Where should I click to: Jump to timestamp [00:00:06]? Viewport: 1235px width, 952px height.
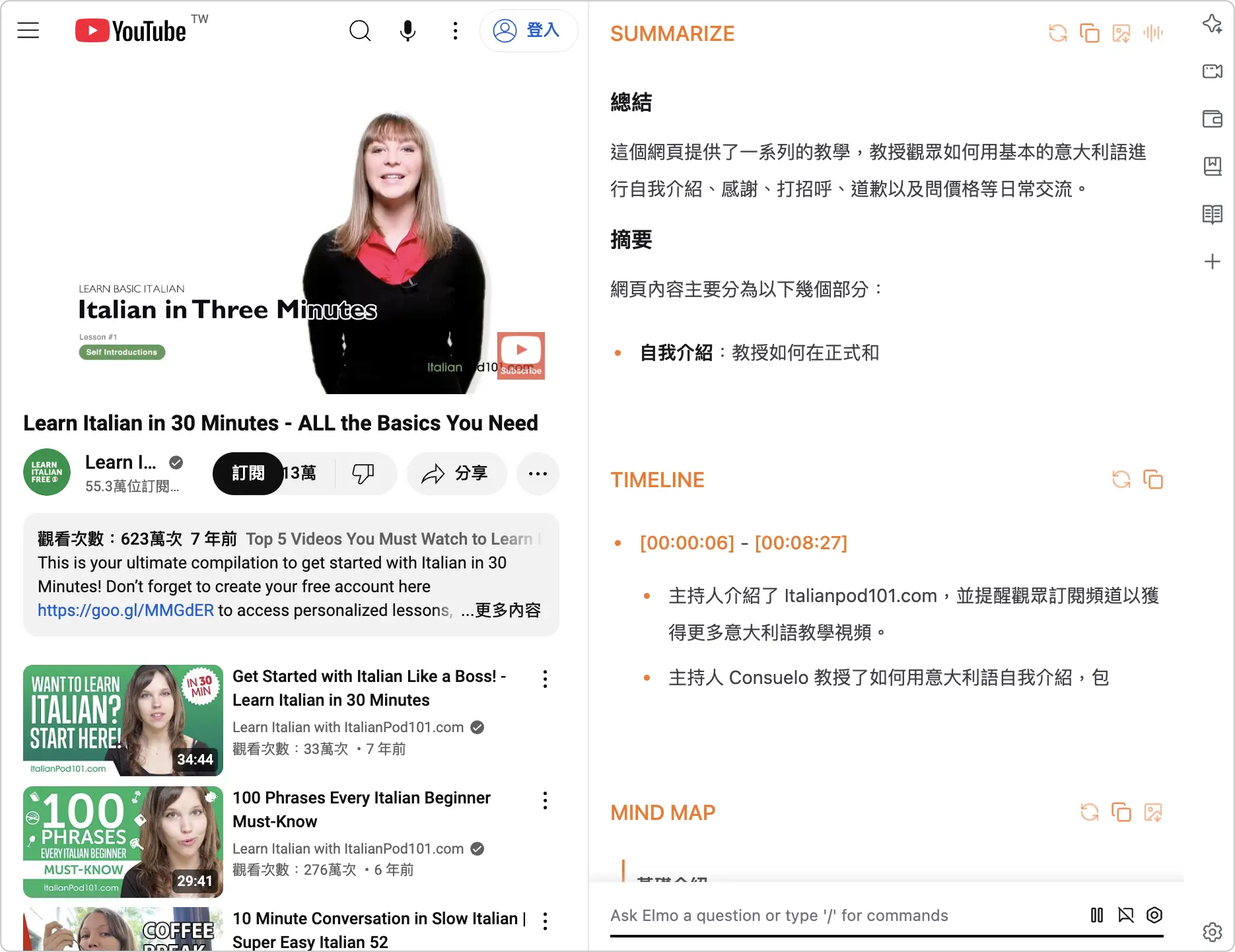pos(687,543)
